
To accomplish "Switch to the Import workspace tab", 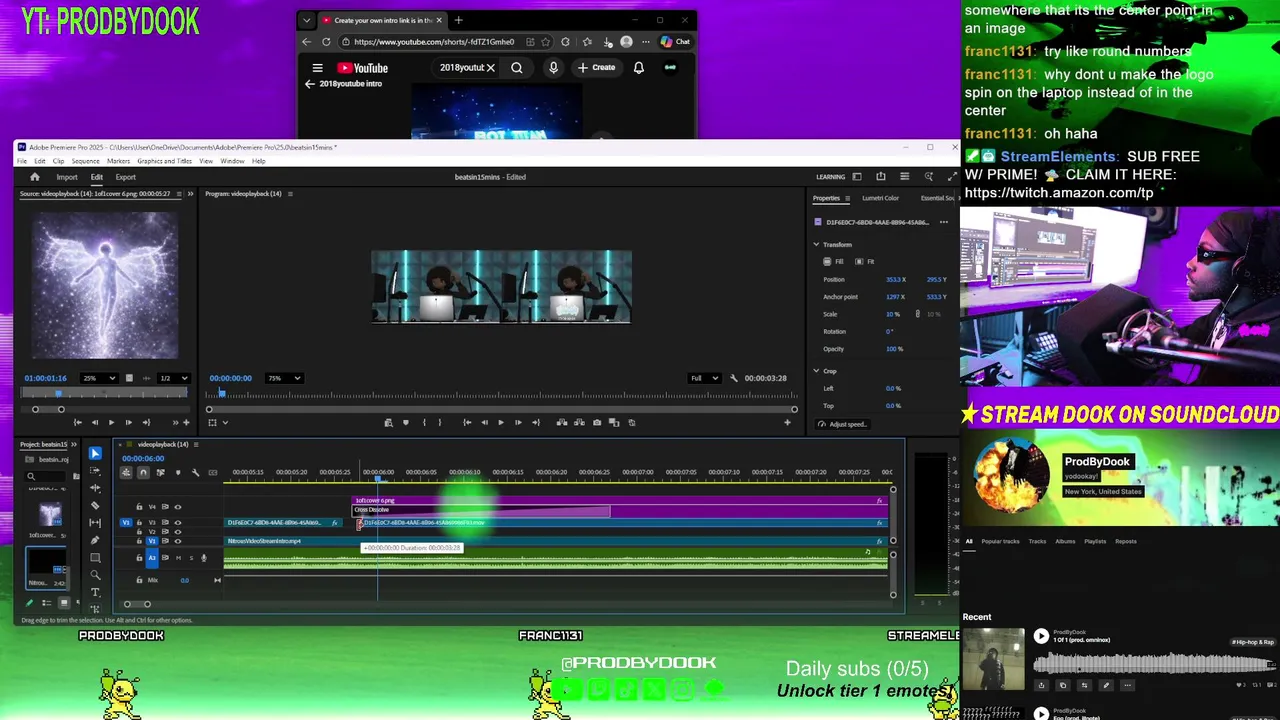I will (x=67, y=177).
